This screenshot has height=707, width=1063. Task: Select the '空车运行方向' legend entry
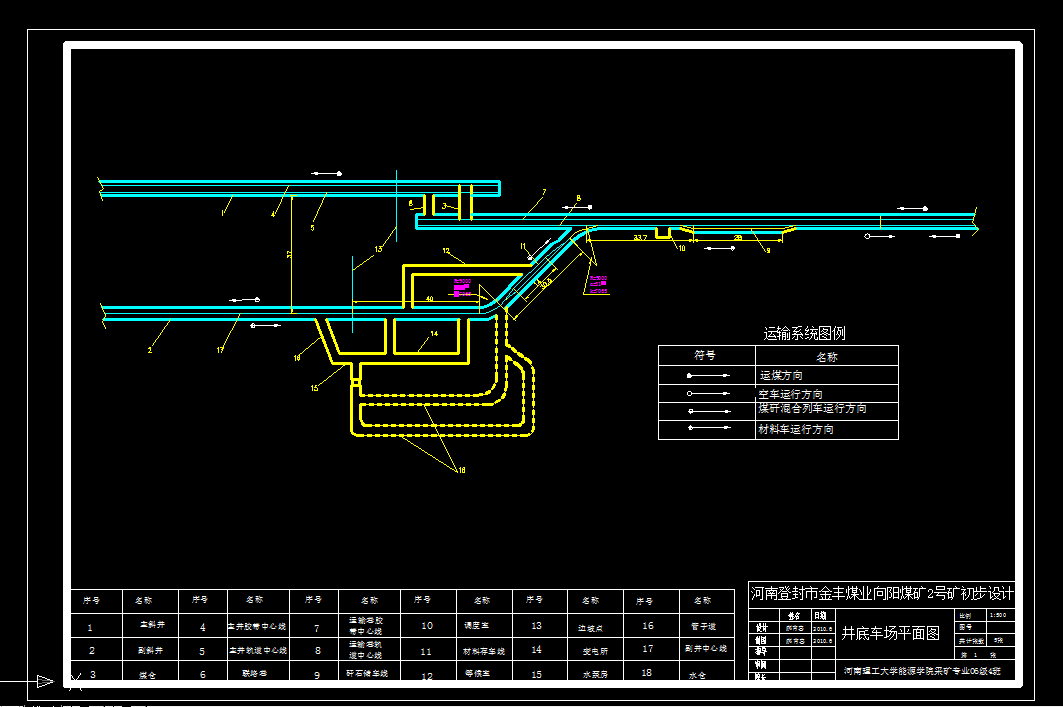coord(790,394)
